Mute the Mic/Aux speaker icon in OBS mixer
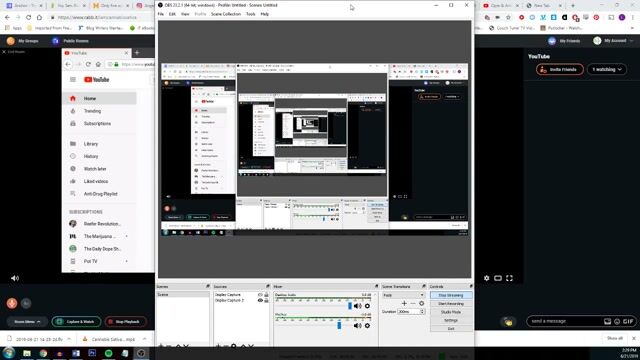Screen dimensions: 640x360 (358, 325)
